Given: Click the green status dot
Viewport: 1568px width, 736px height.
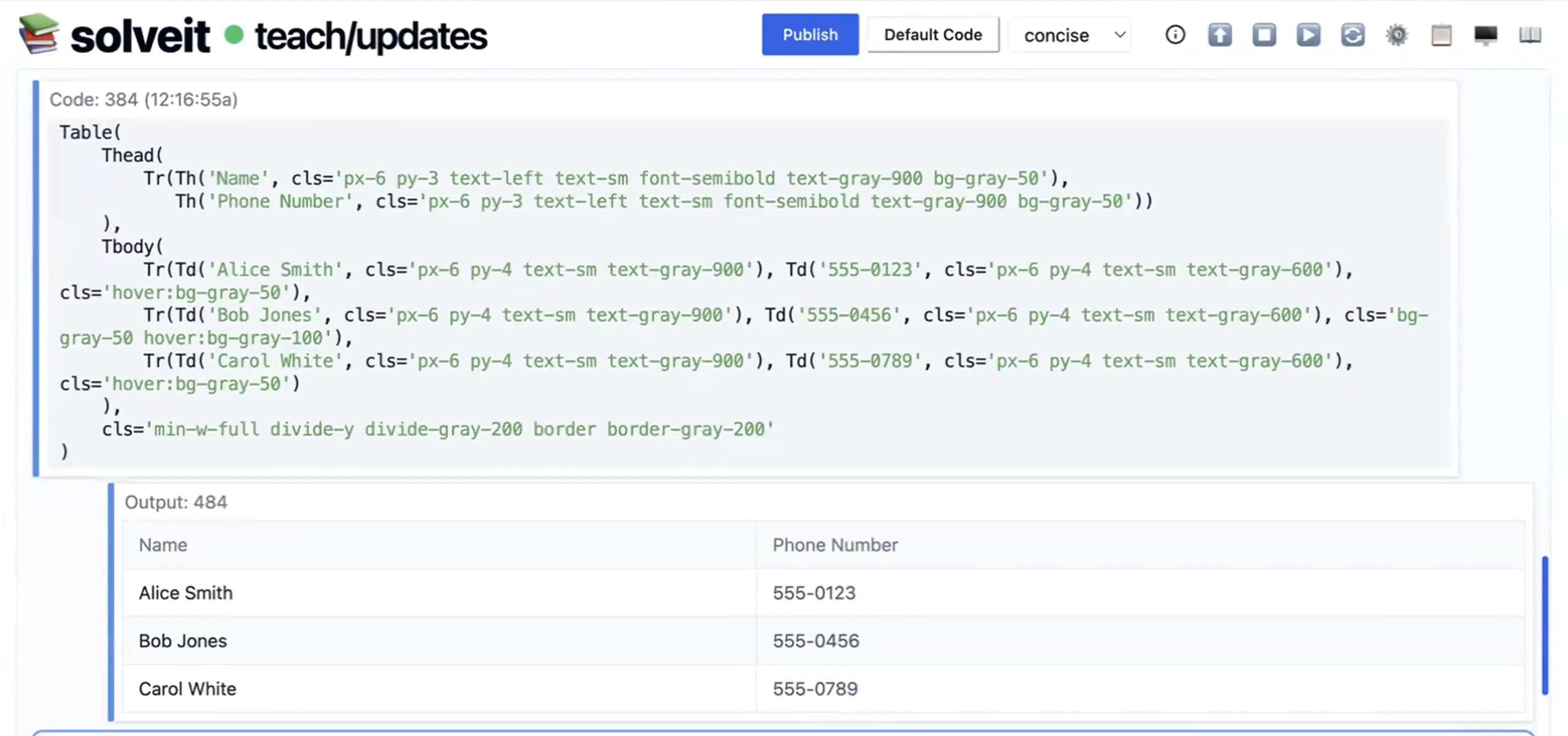Looking at the screenshot, I should [234, 35].
